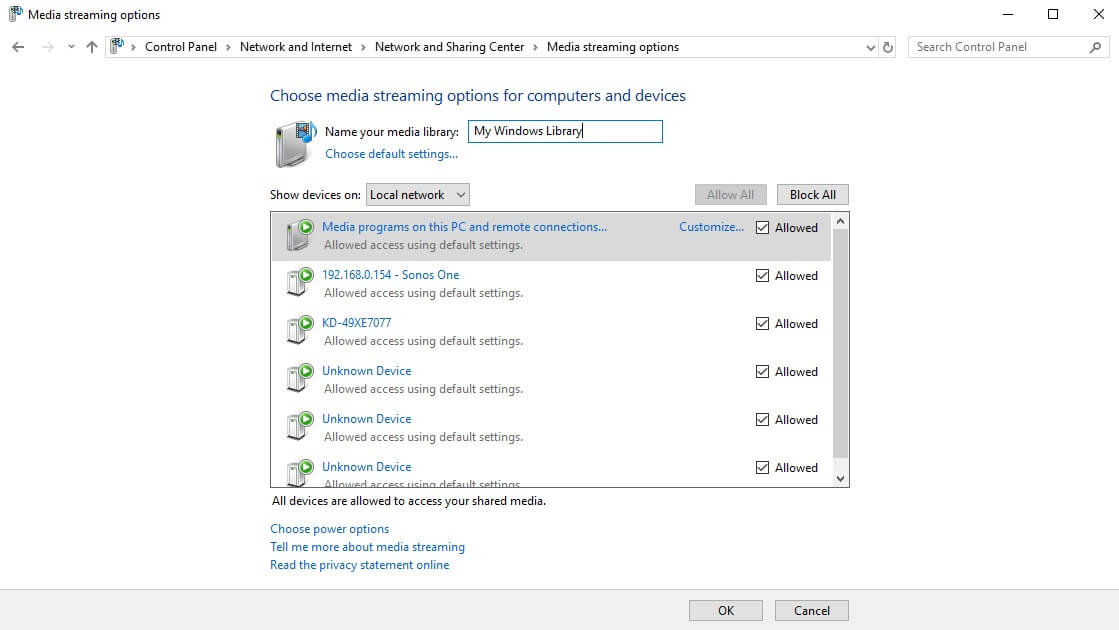Click the Refresh button in address bar
Image resolution: width=1119 pixels, height=630 pixels.
(888, 47)
